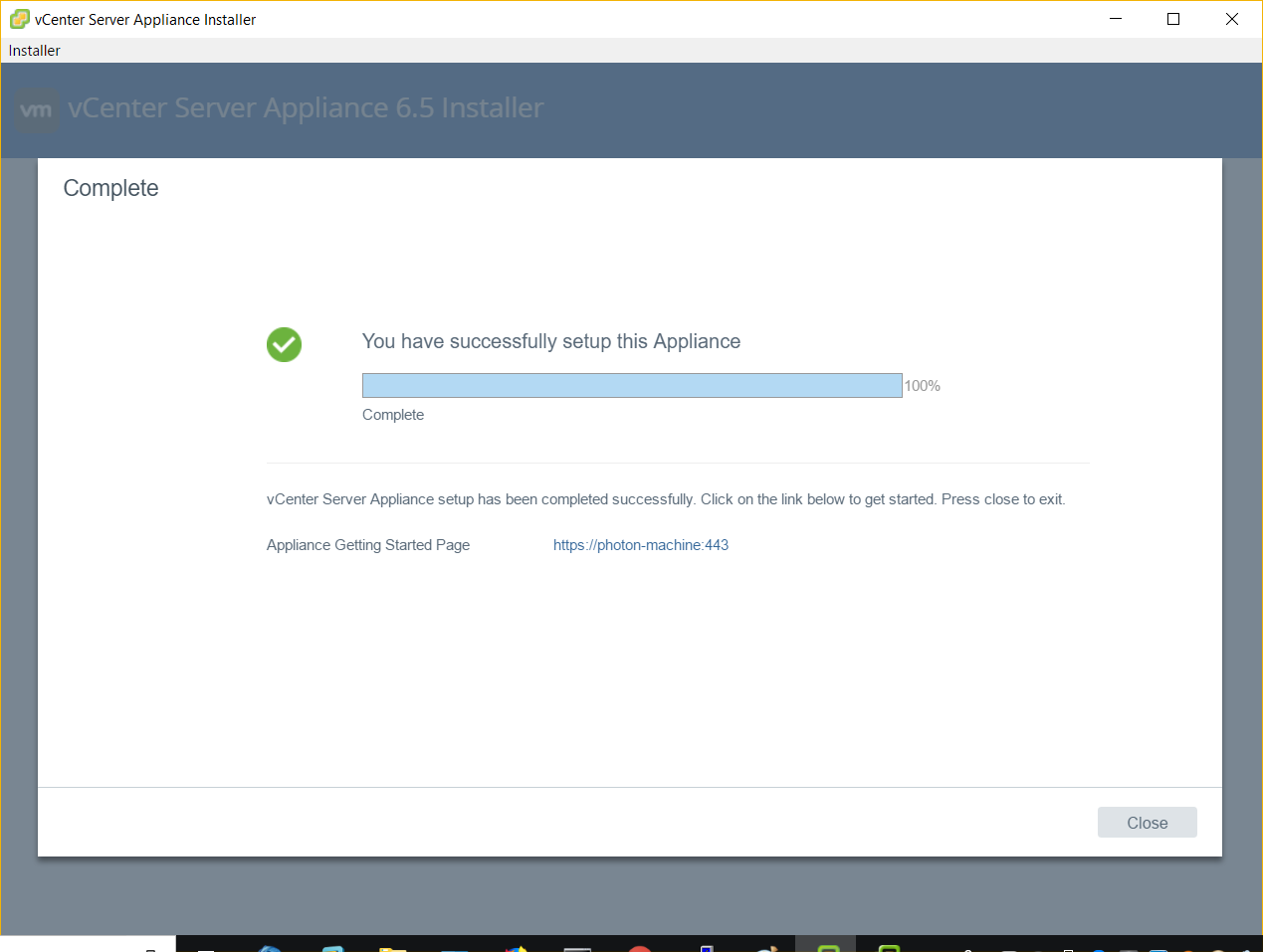Click the '100%' progress percentage label
This screenshot has width=1263, height=952.
click(922, 386)
